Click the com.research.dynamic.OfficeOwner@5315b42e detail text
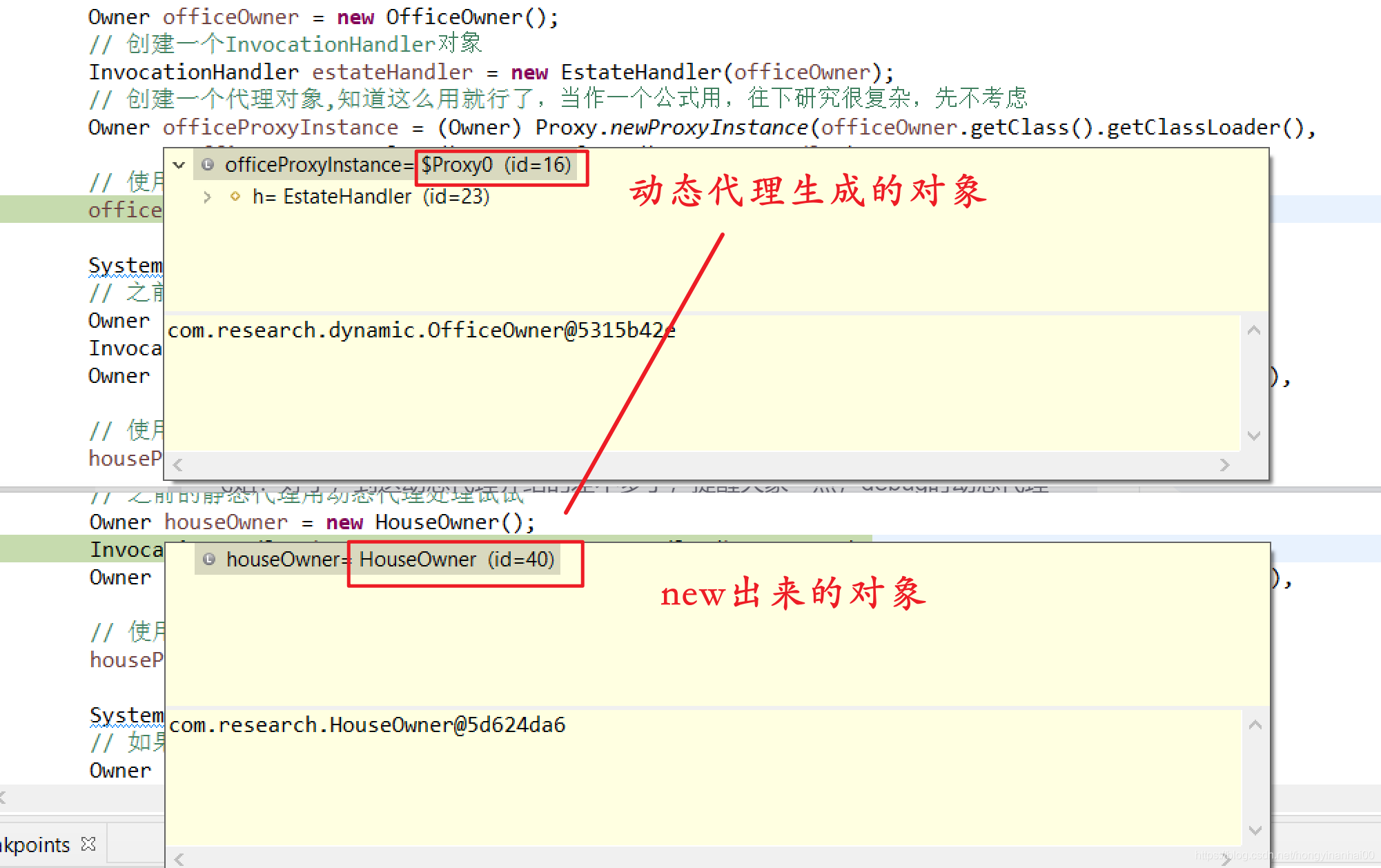 422,331
